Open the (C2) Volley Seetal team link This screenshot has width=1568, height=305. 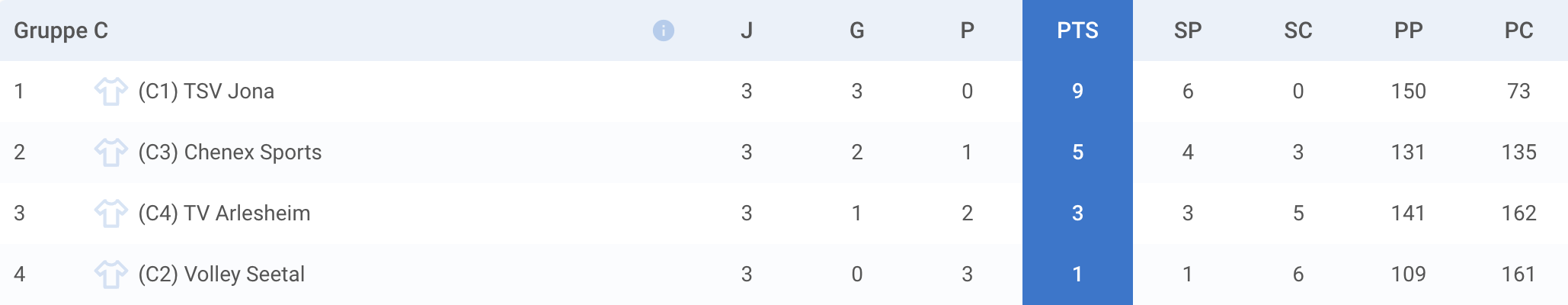click(x=222, y=274)
